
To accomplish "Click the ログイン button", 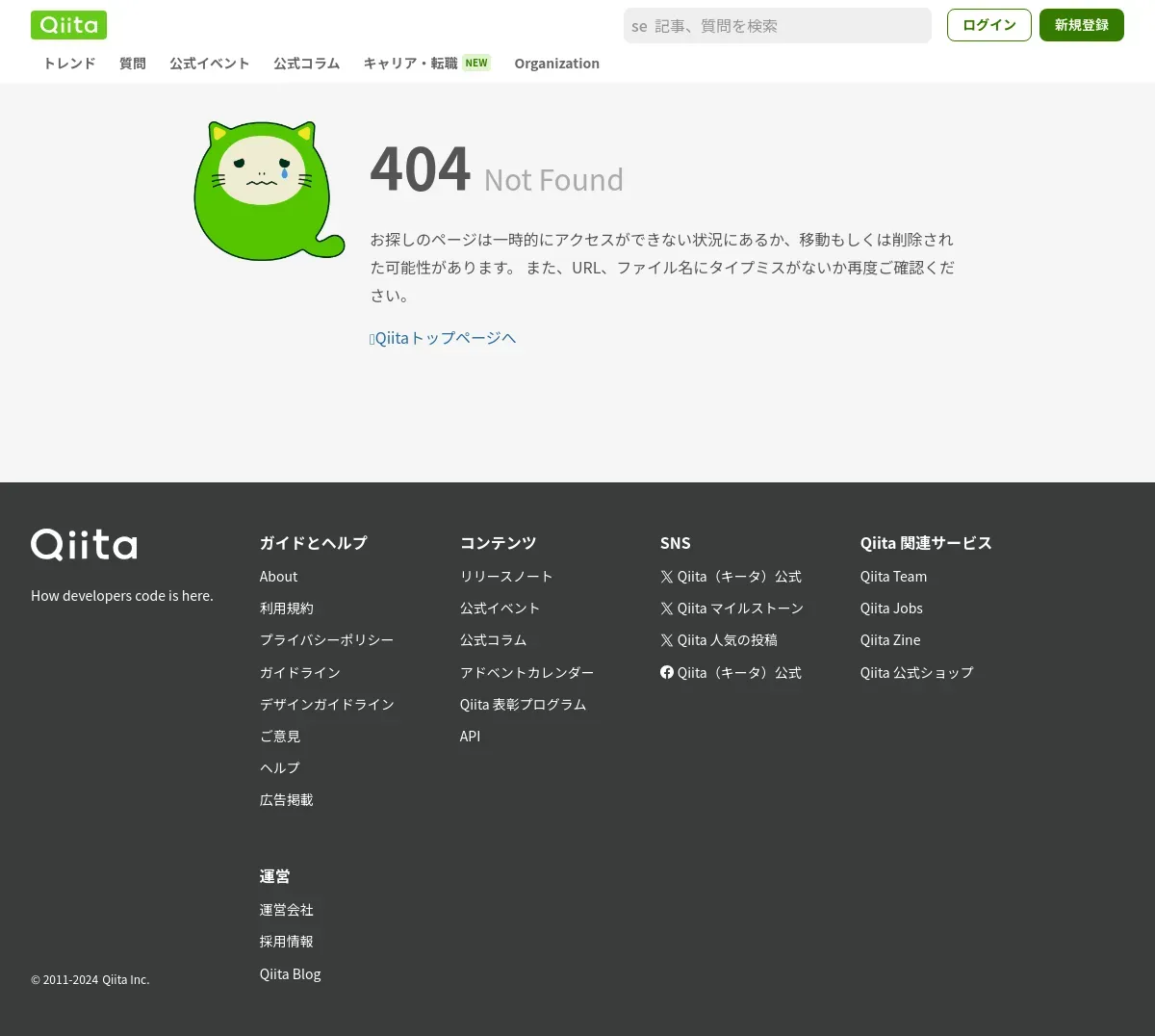I will (989, 25).
